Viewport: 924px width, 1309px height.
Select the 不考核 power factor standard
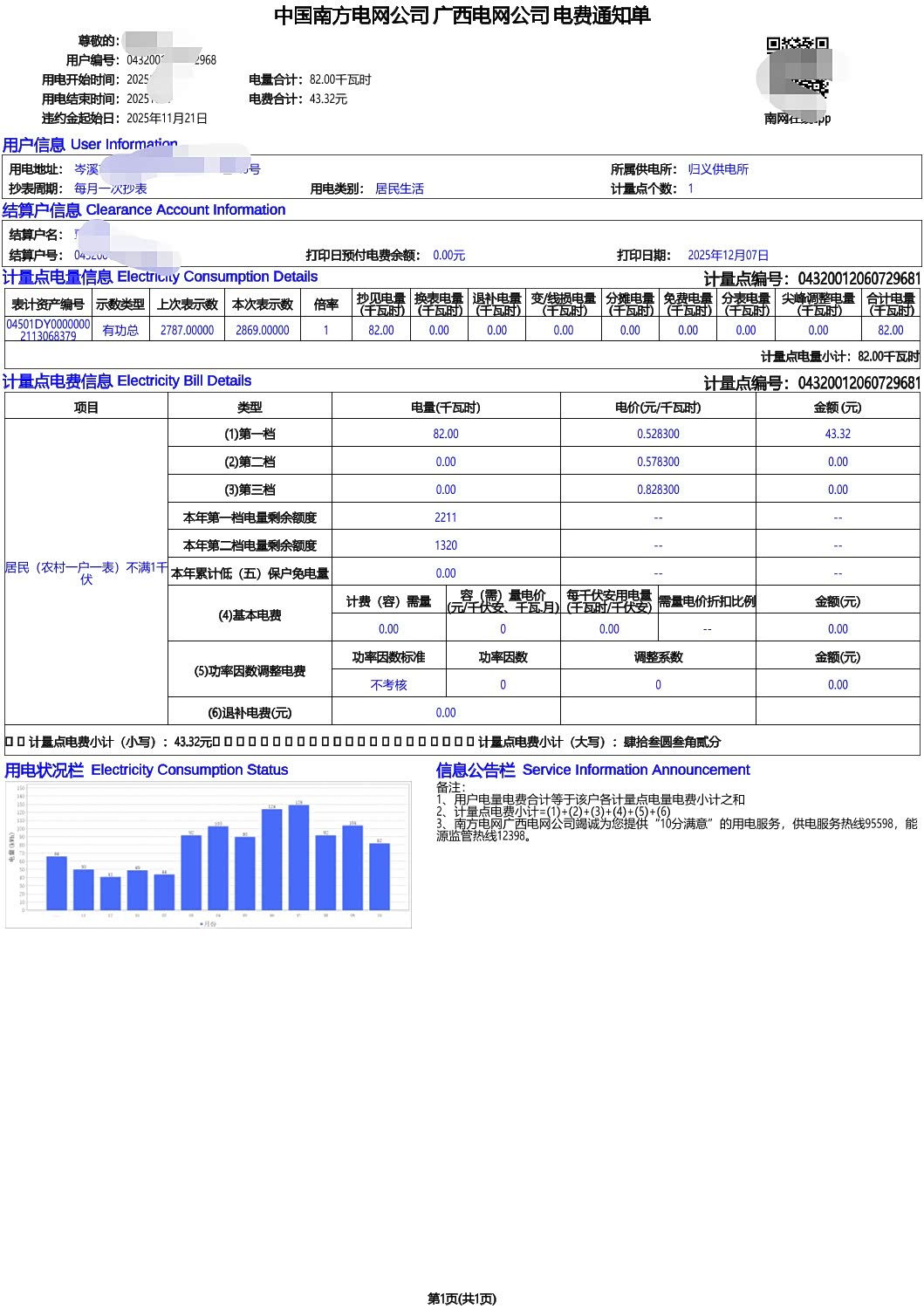(x=388, y=685)
